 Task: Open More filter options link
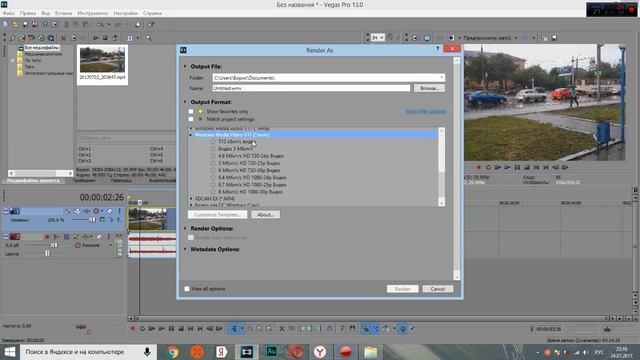click(x=426, y=111)
